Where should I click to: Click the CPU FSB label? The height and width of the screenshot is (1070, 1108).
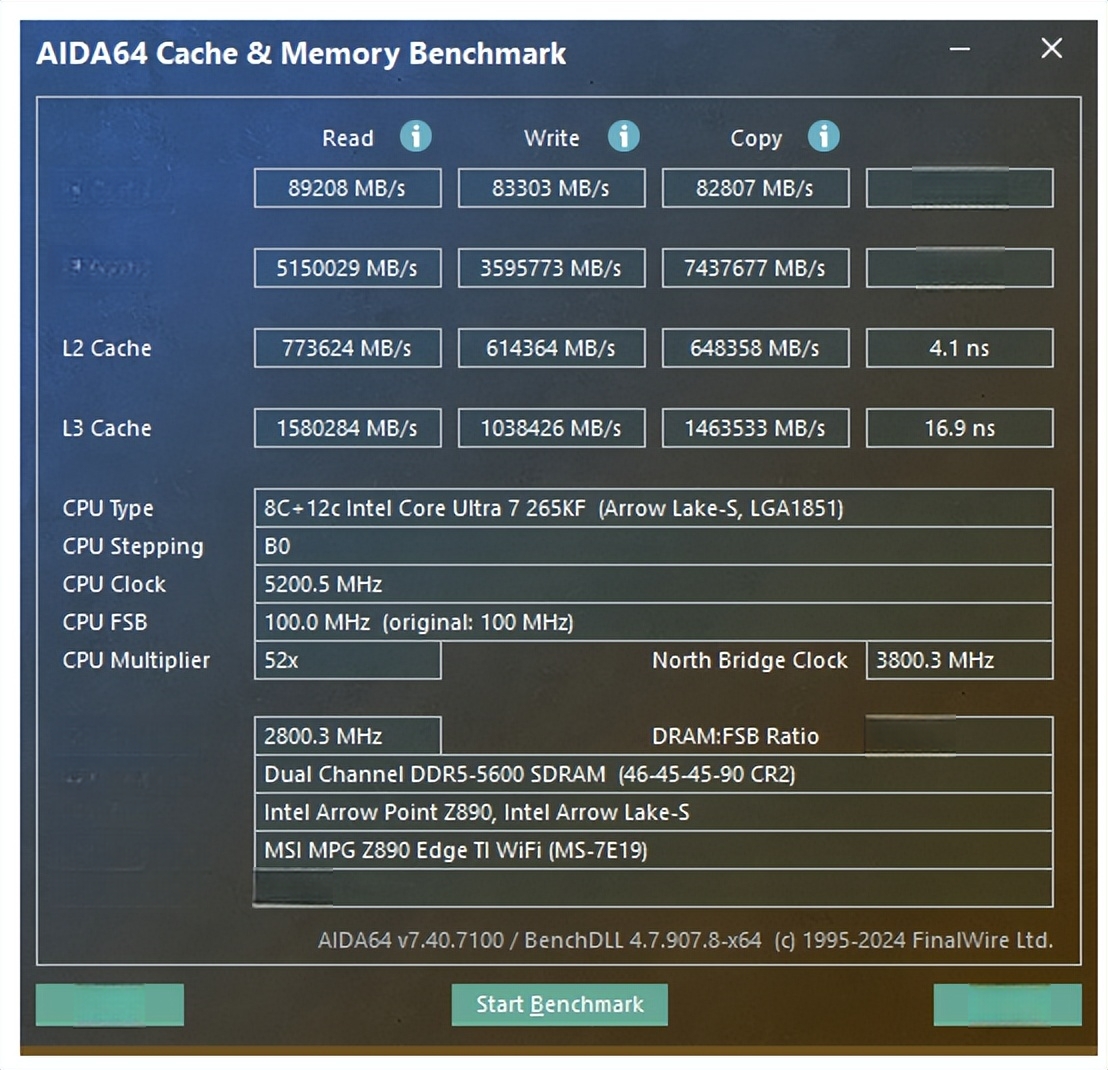point(105,623)
